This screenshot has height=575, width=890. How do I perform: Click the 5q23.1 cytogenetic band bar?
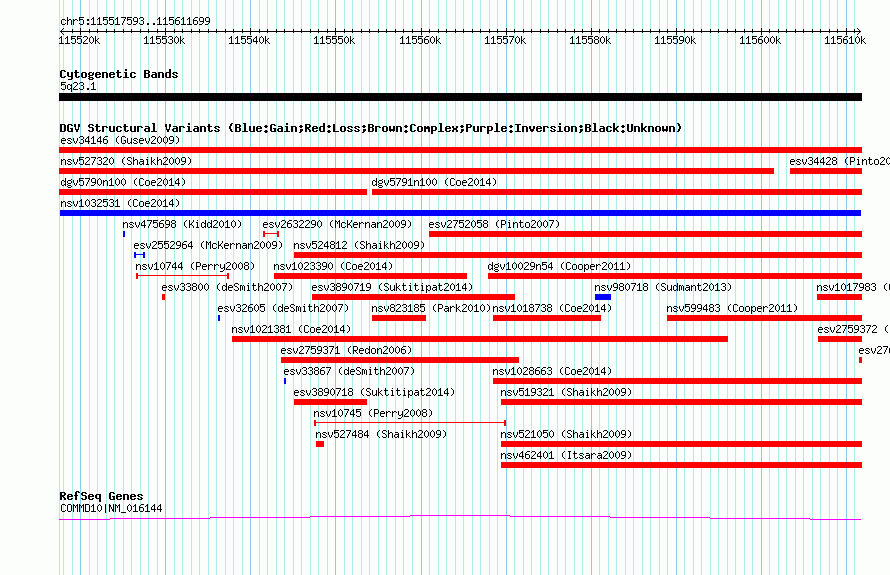[460, 97]
